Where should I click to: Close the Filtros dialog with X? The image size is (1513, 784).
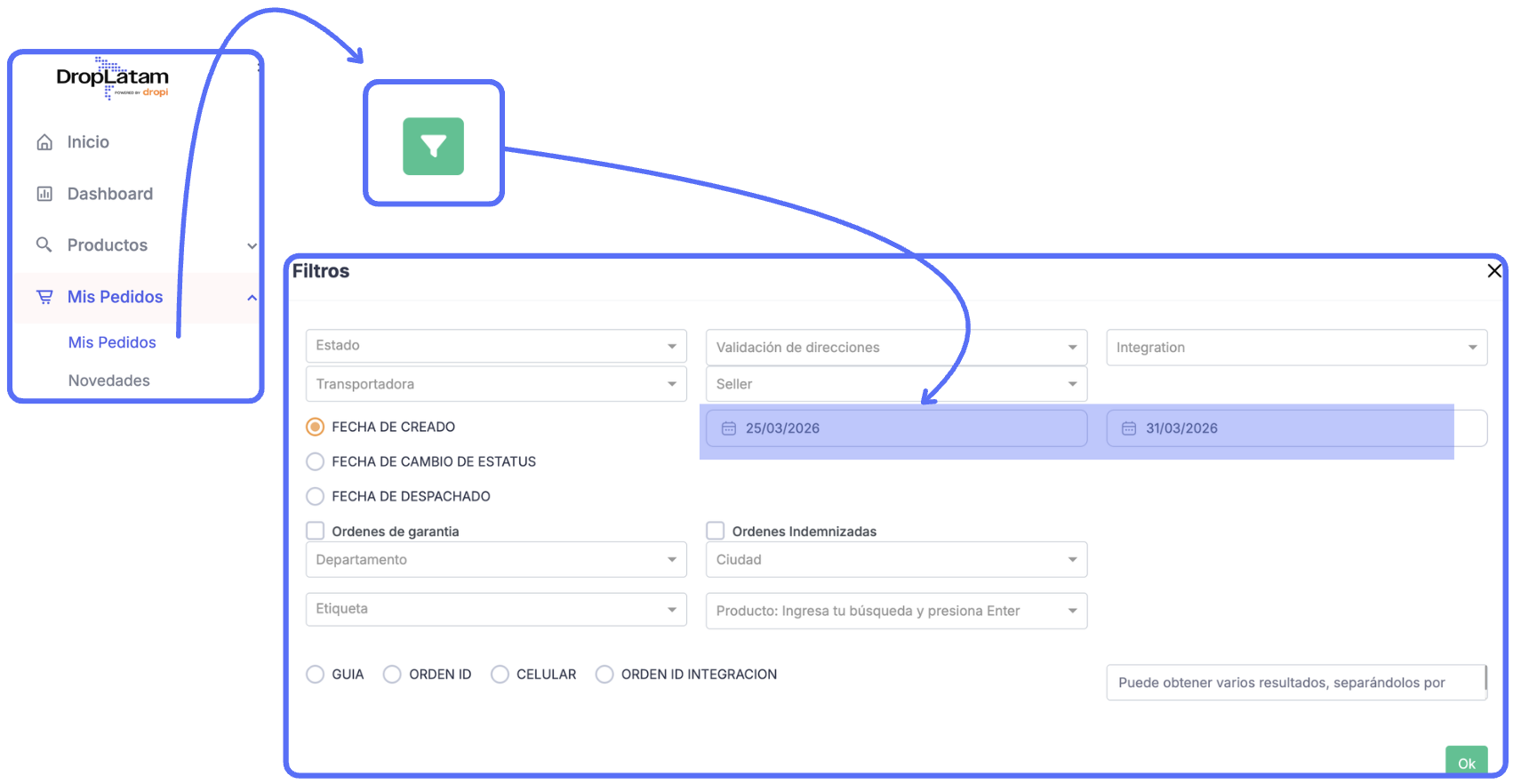click(1494, 270)
